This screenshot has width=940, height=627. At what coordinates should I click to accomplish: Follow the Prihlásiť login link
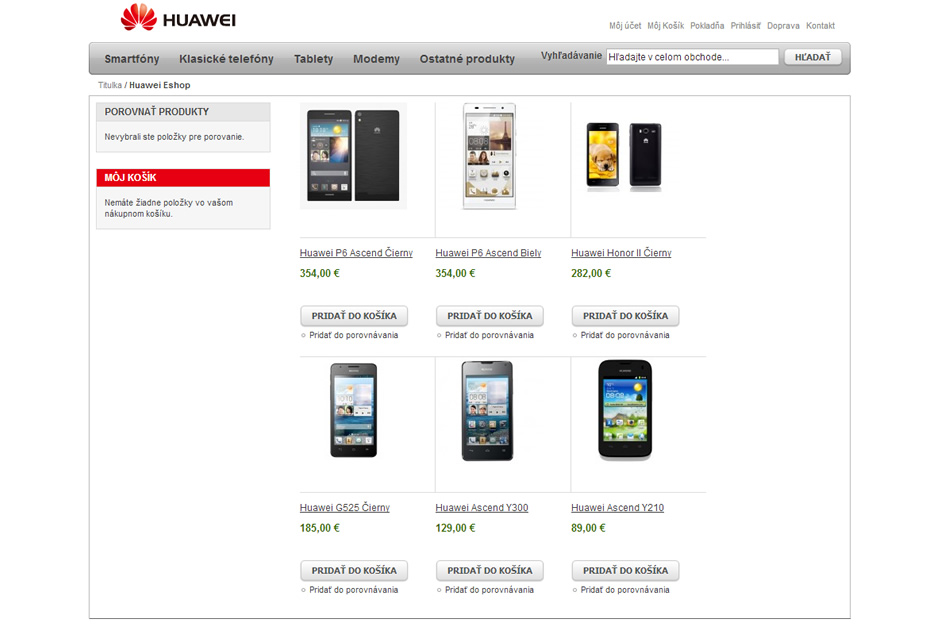[x=745, y=26]
